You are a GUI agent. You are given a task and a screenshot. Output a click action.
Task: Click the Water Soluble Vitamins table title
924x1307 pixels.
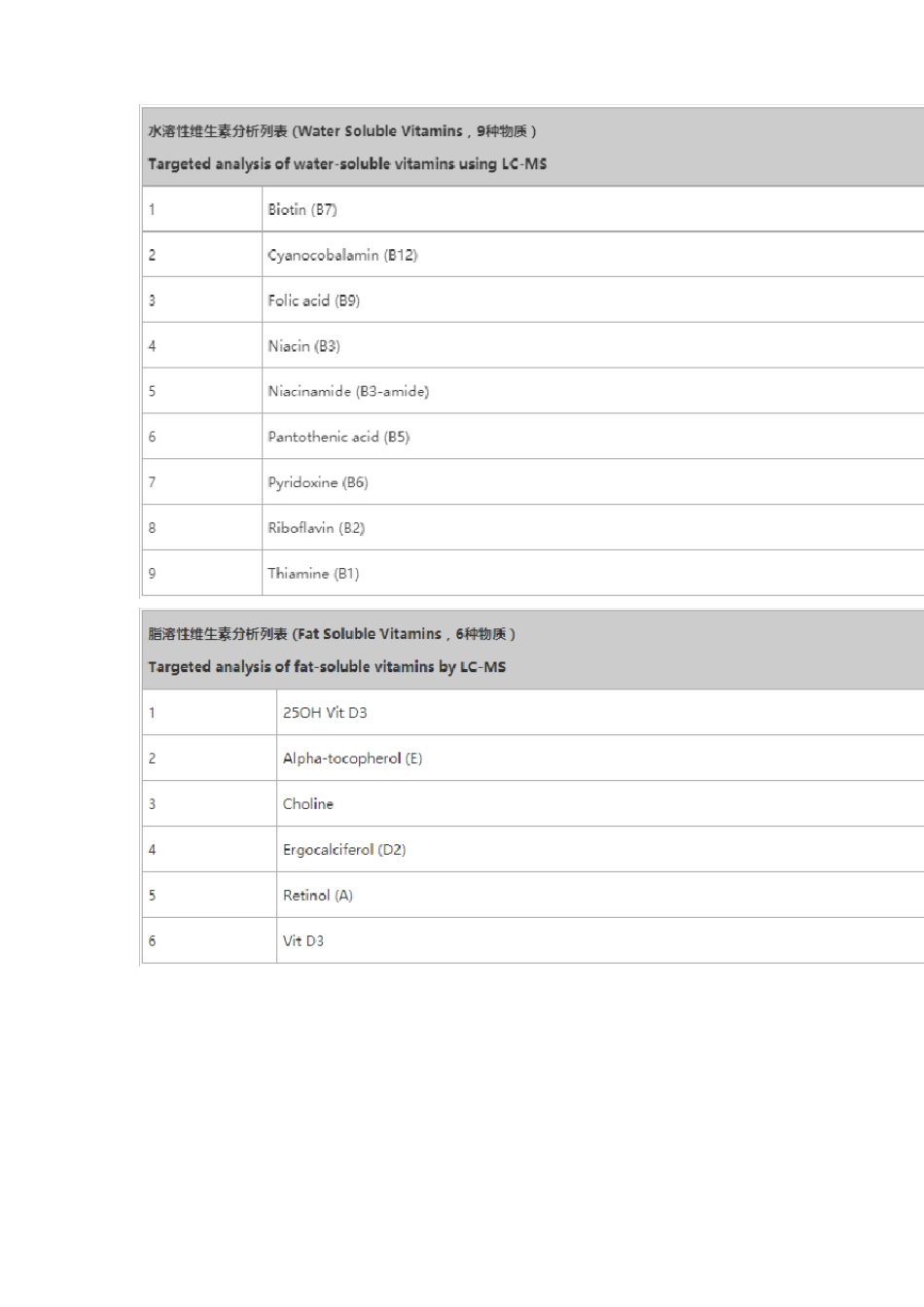(341, 131)
